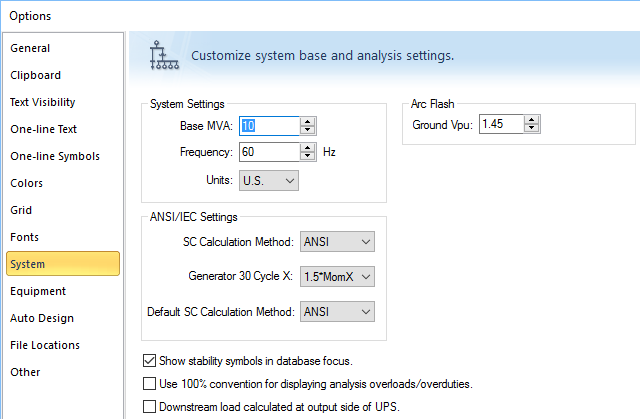Select the Colors options page
The width and height of the screenshot is (640, 419).
click(x=27, y=183)
